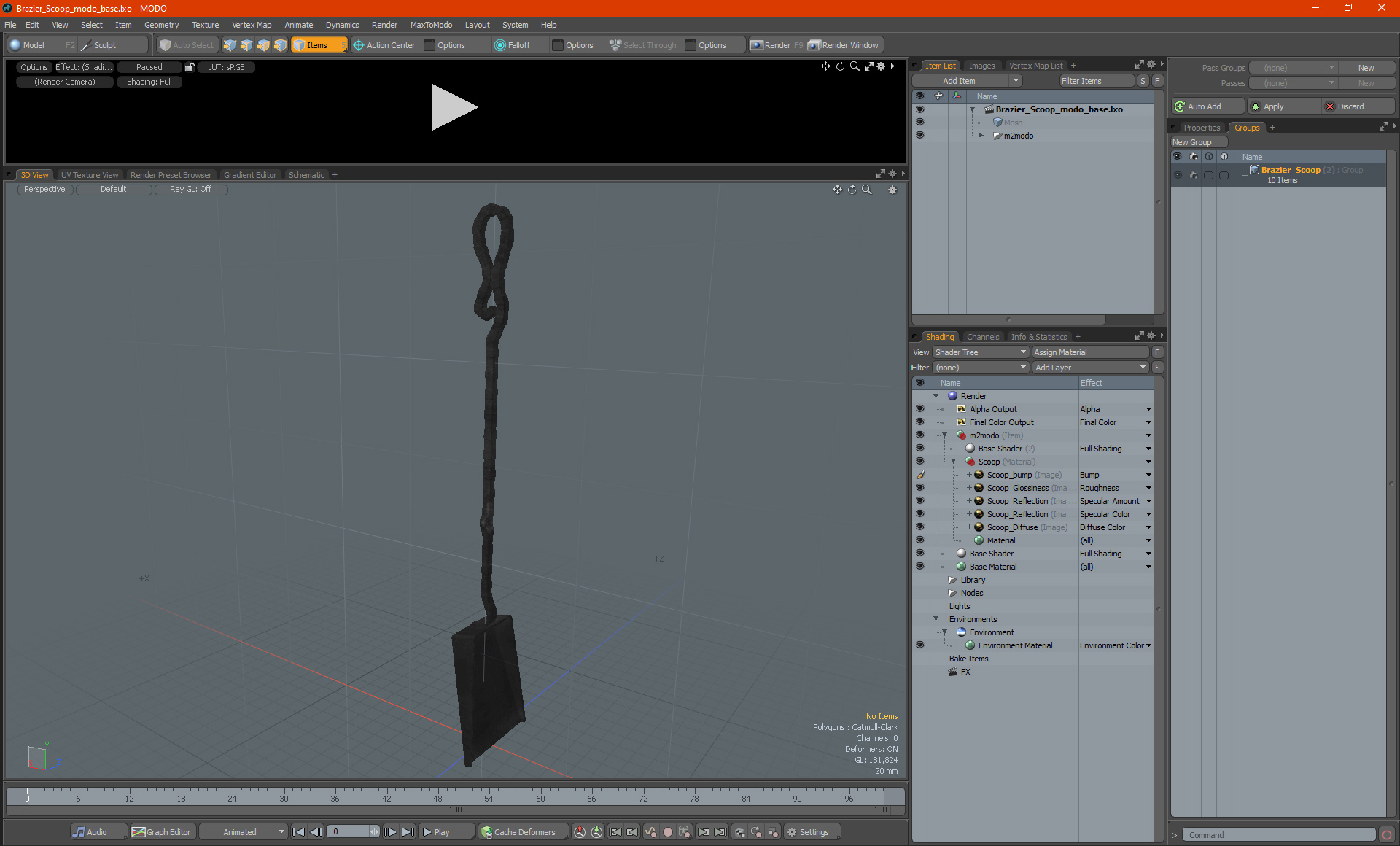Maximize the Item List panel

(1139, 65)
